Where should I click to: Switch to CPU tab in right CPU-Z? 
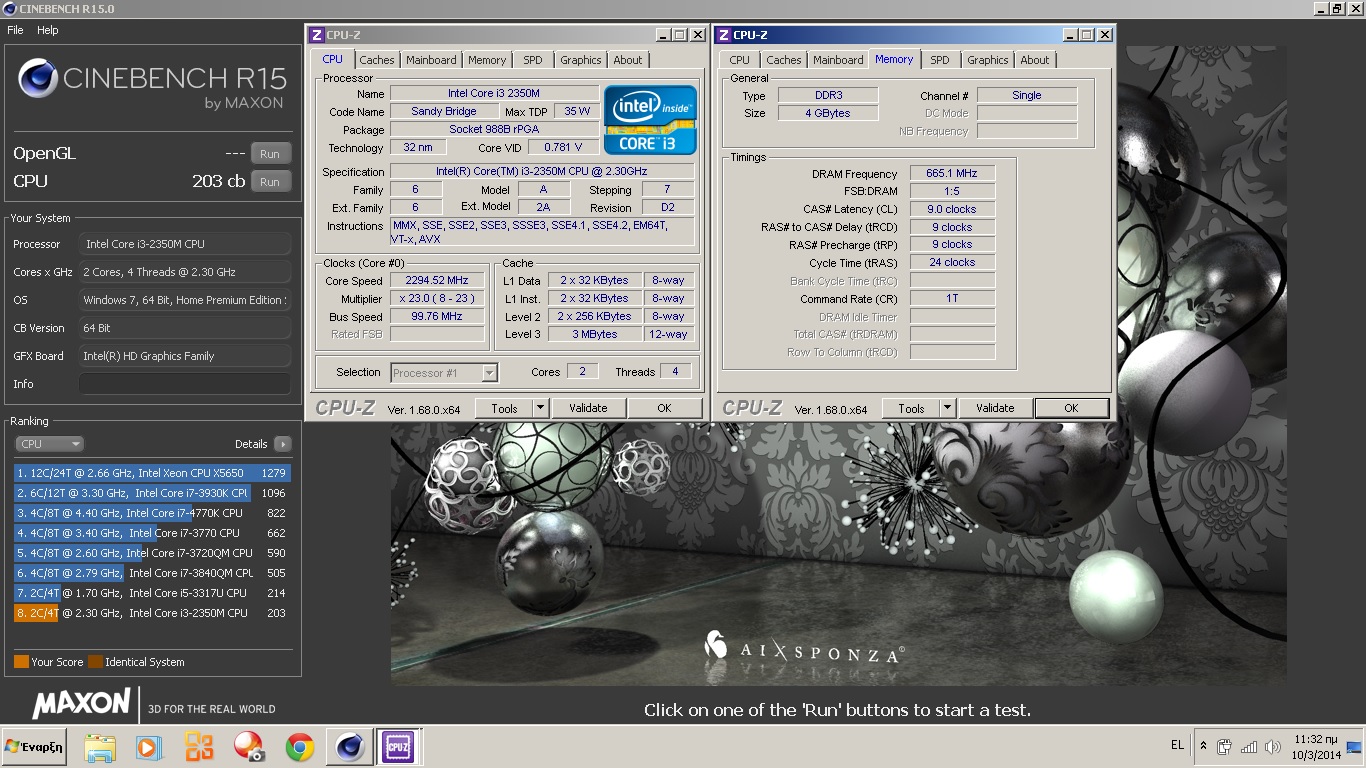click(739, 60)
